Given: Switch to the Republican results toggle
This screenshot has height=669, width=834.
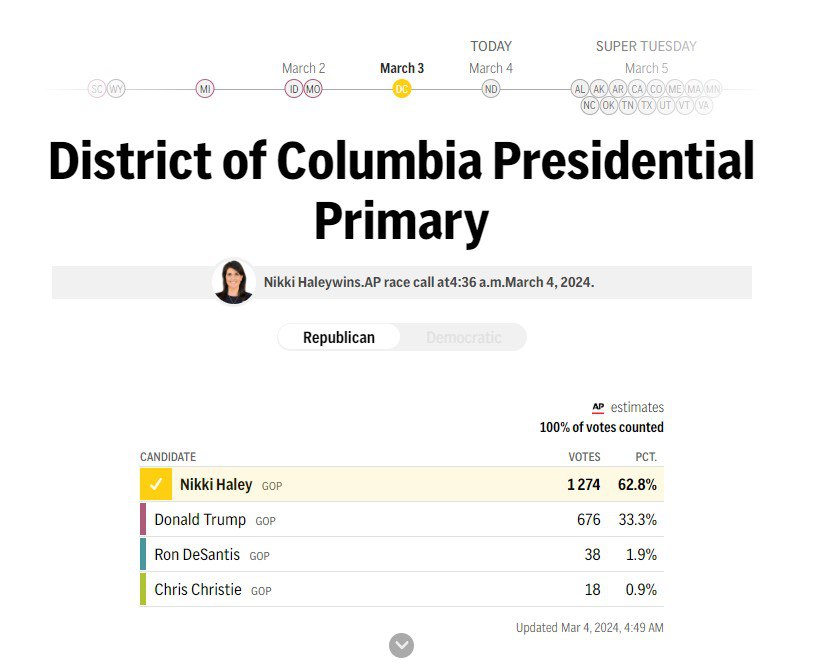Looking at the screenshot, I should point(339,337).
